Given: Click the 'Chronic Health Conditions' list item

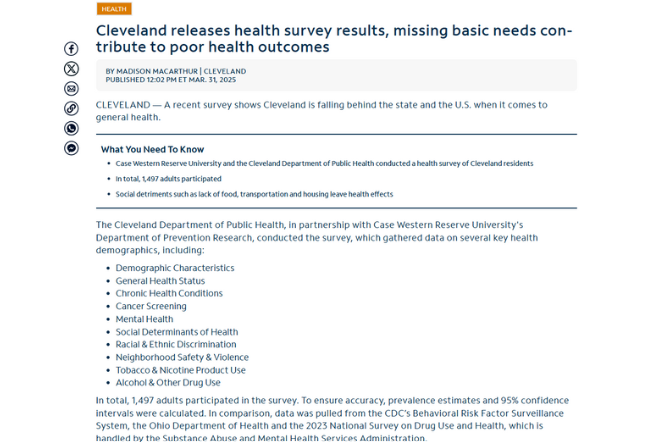Looking at the screenshot, I should (169, 294).
